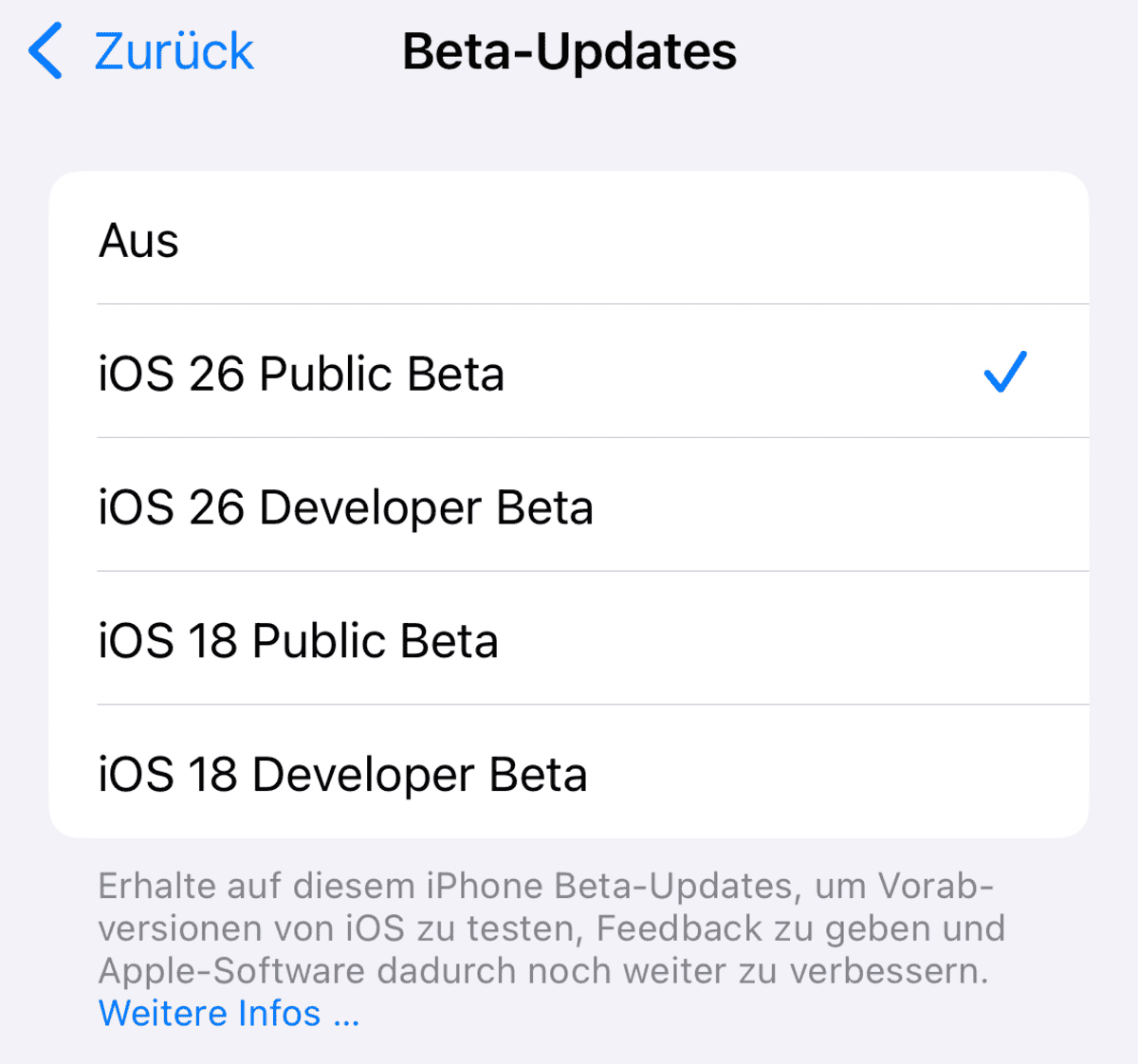Tap the word Developer in the iOS 26 row
1138x1064 pixels.
[x=371, y=509]
